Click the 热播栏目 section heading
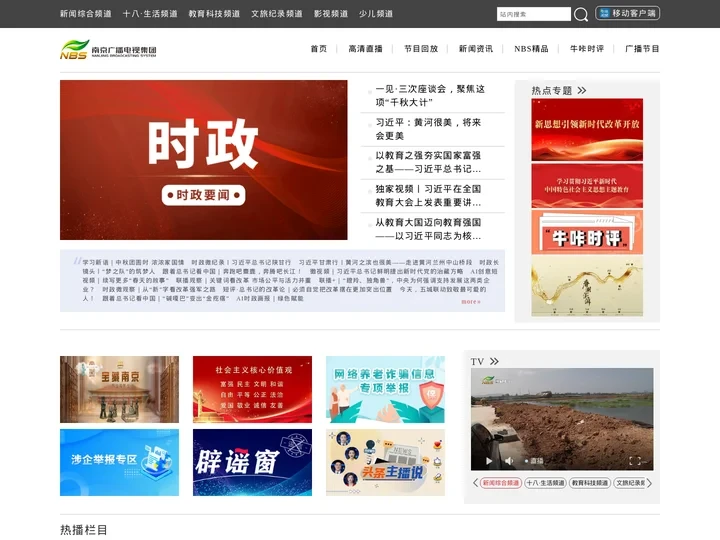720x540 pixels. click(84, 529)
